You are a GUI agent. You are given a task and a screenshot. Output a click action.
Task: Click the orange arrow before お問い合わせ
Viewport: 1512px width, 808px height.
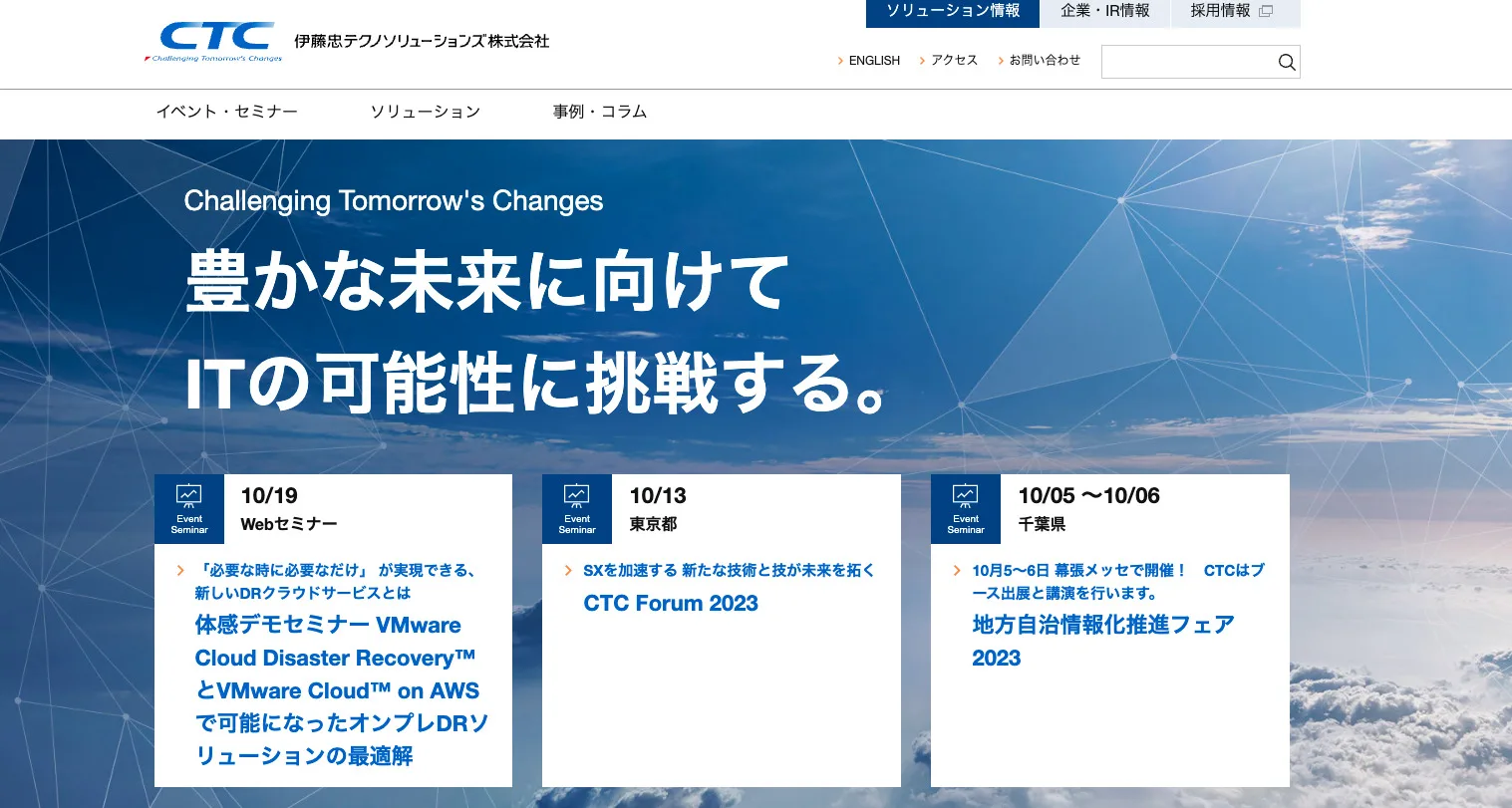click(x=1001, y=61)
